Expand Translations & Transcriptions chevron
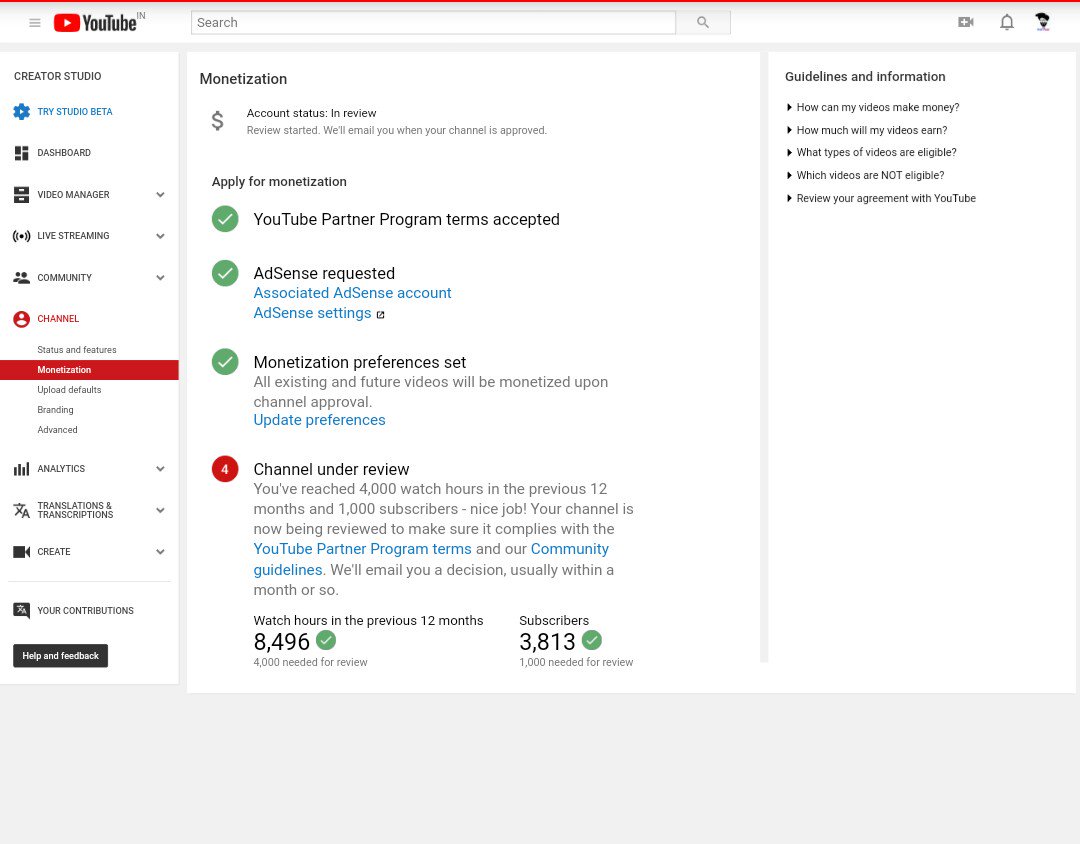This screenshot has width=1080, height=844. pos(160,511)
